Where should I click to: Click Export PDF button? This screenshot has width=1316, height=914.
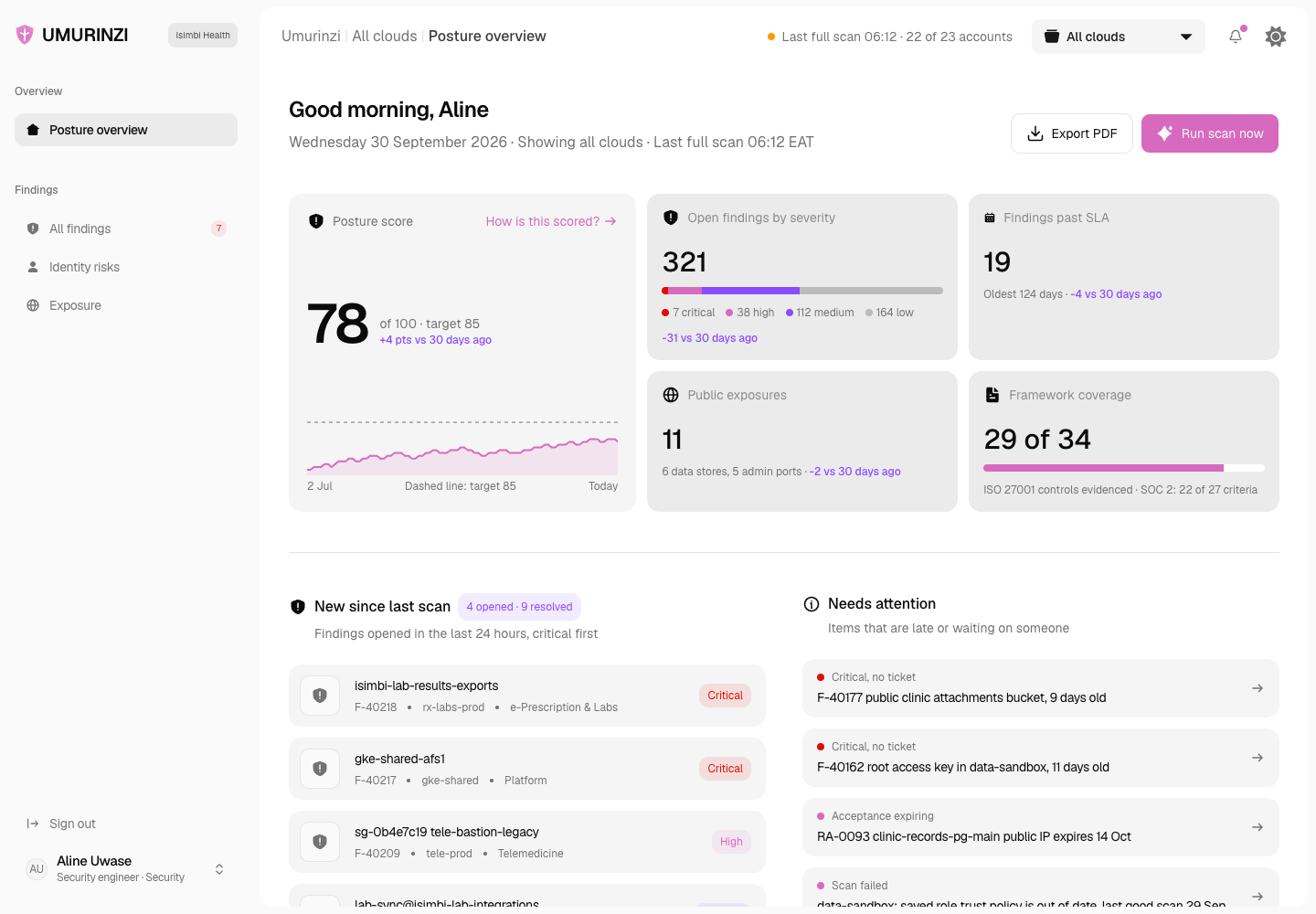(1072, 133)
